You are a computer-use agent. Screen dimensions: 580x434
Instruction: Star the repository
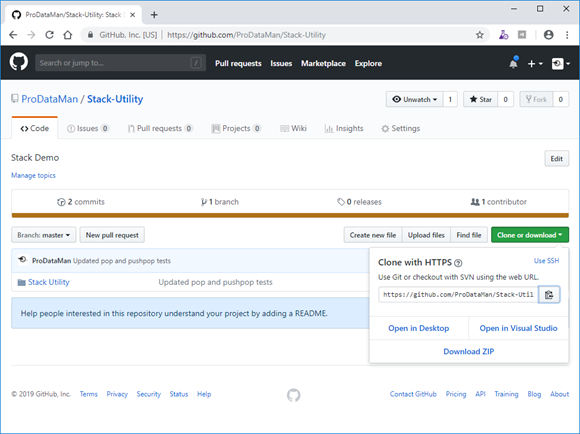[480, 99]
